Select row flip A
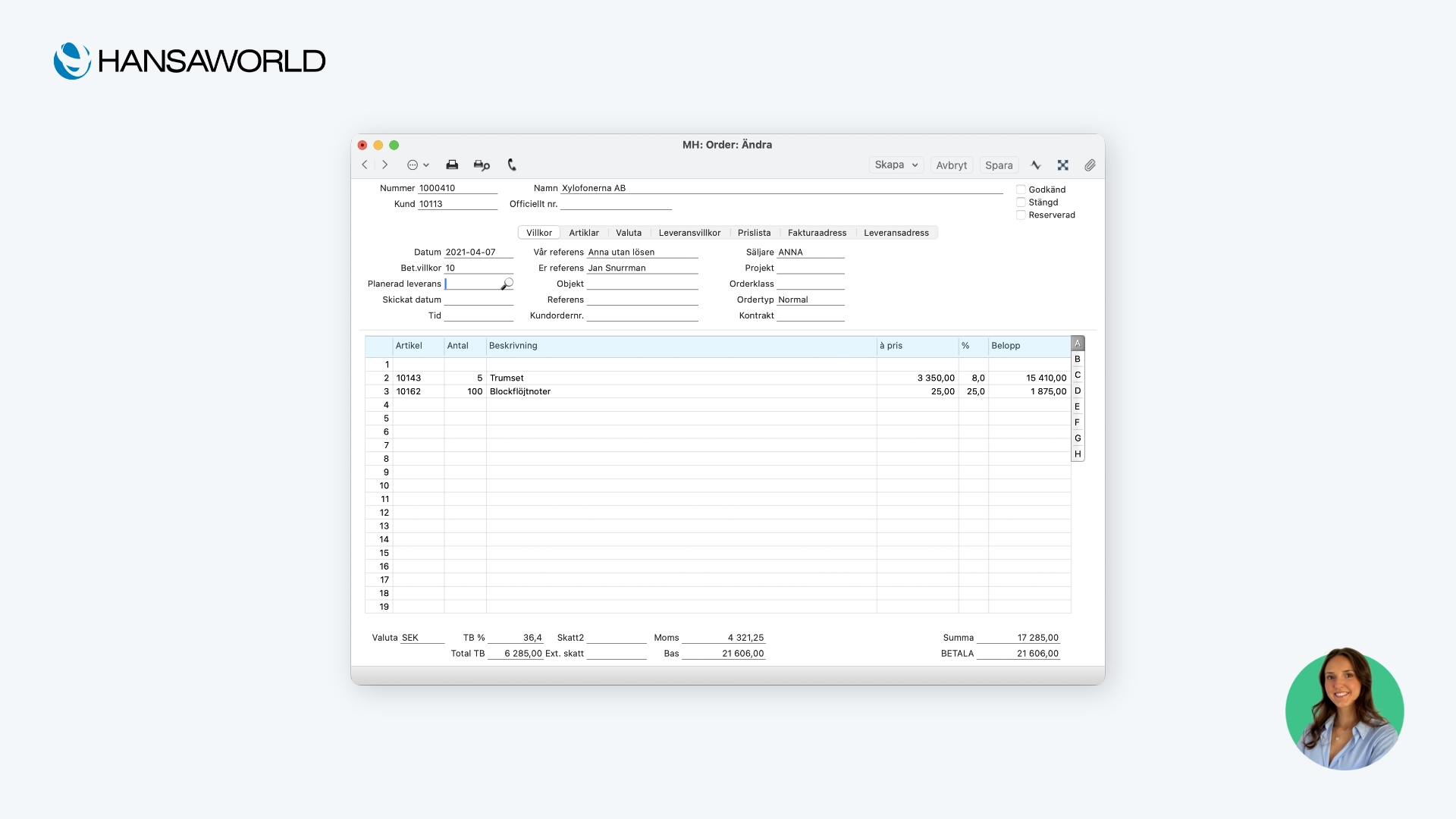The width and height of the screenshot is (1456, 819). click(x=1078, y=344)
